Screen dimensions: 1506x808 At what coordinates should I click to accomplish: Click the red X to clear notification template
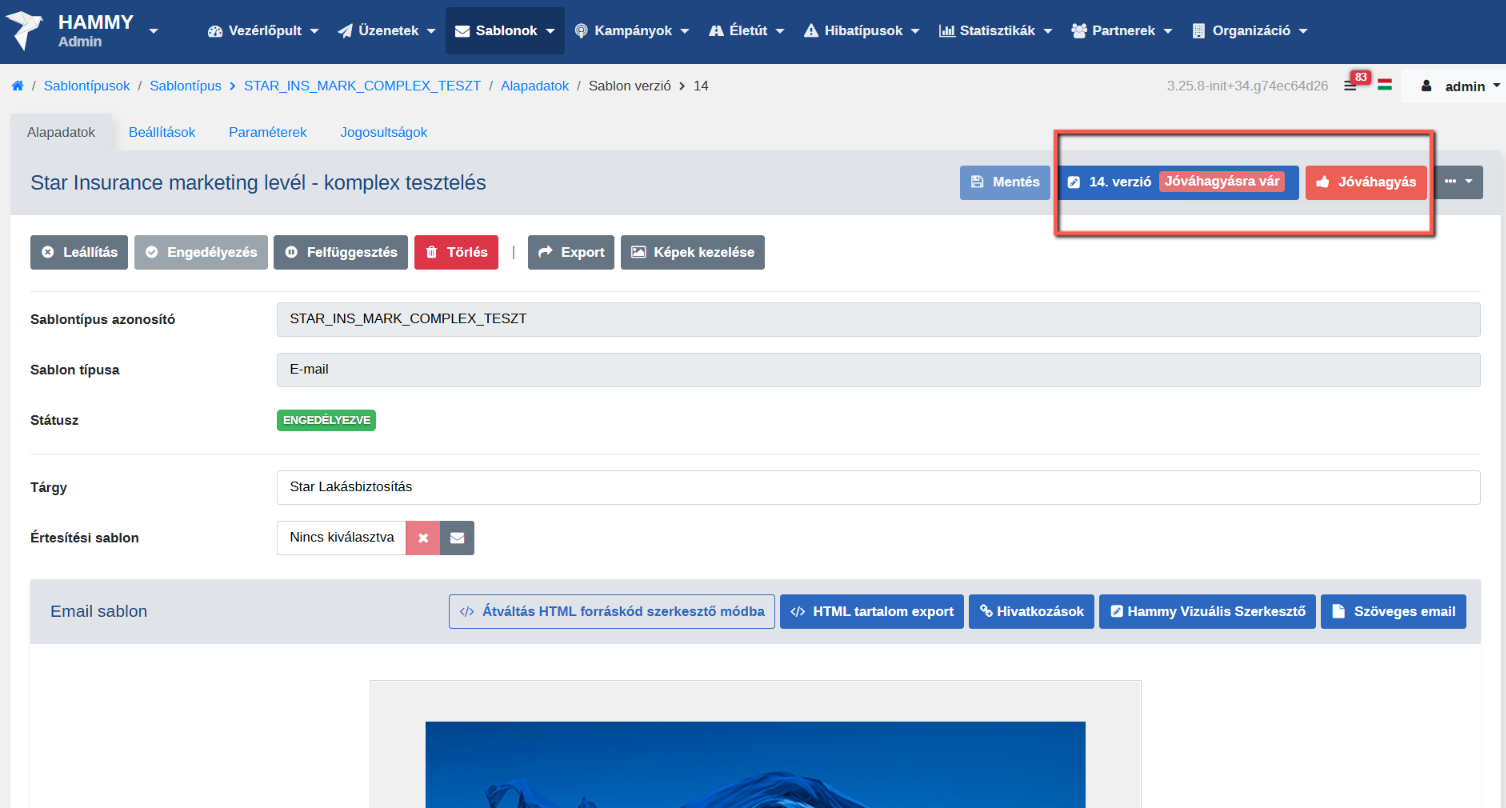point(423,538)
